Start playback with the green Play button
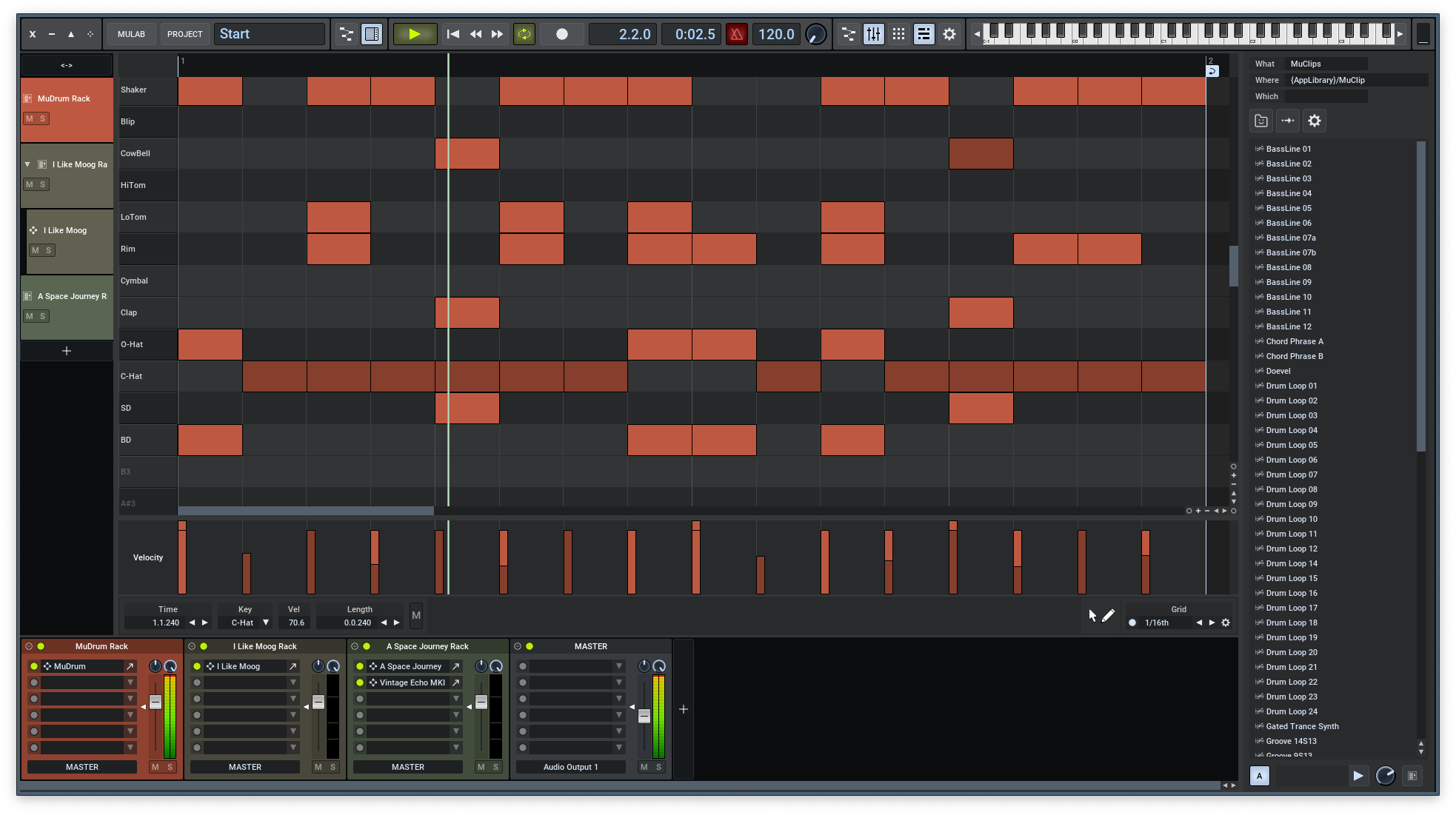The image size is (1456, 815). (x=415, y=34)
